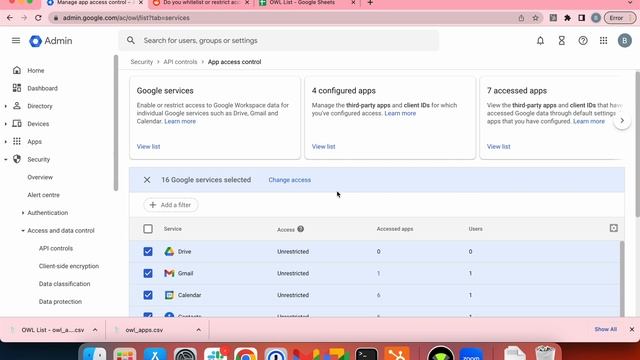Open the help question mark icon

click(x=583, y=40)
